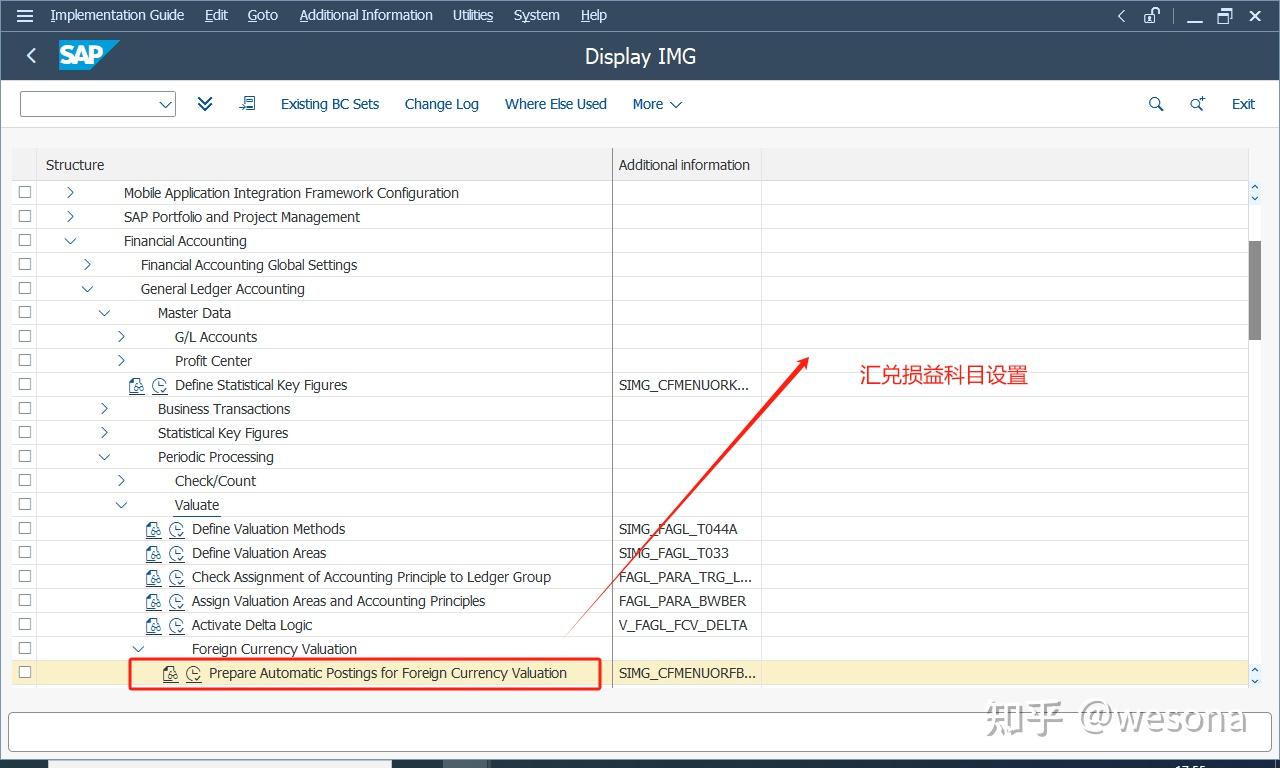The image size is (1280, 768).
Task: Click the Change Log button
Action: click(442, 104)
